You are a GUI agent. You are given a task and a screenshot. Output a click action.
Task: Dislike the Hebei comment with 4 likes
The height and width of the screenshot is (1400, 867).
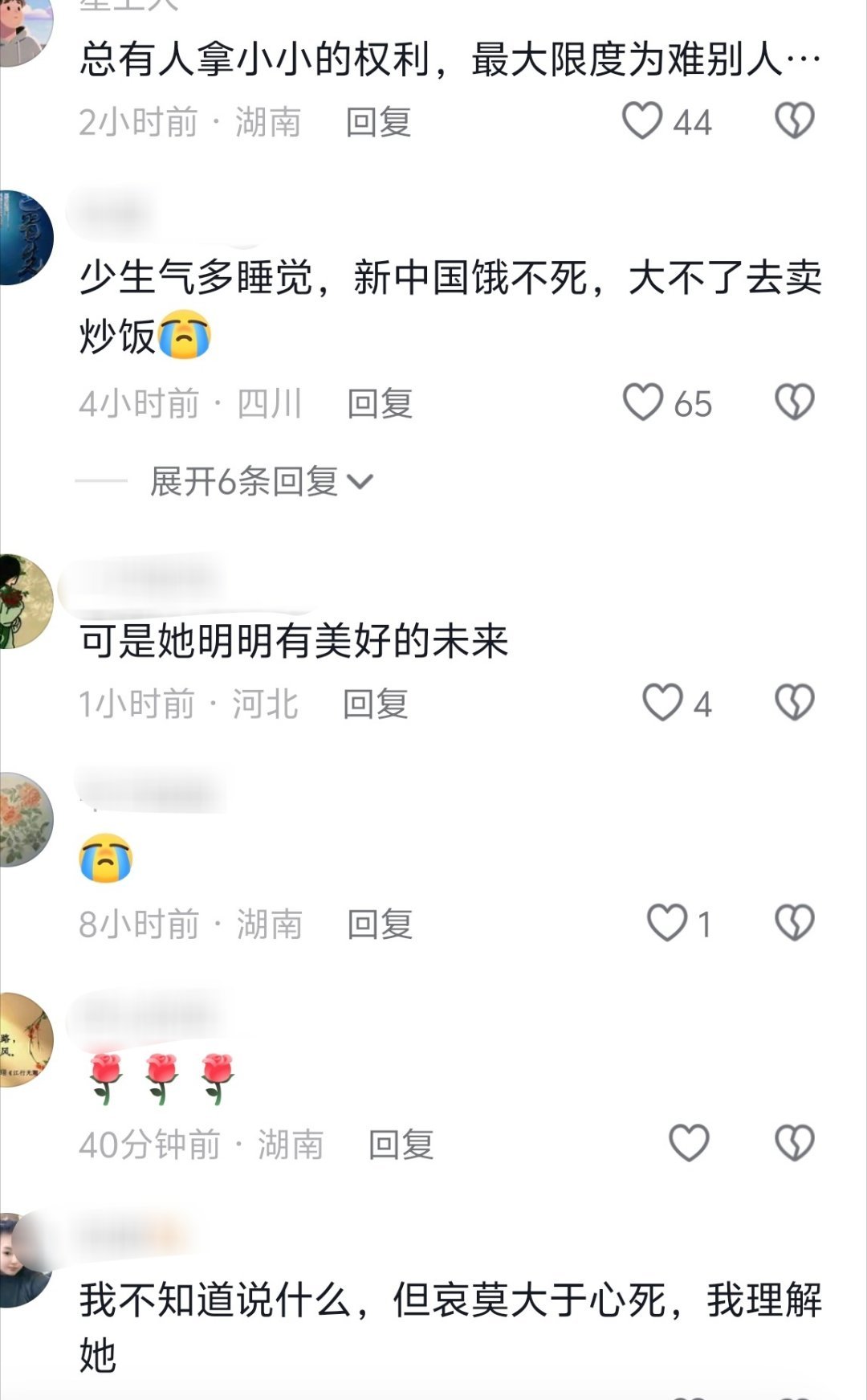(x=795, y=703)
